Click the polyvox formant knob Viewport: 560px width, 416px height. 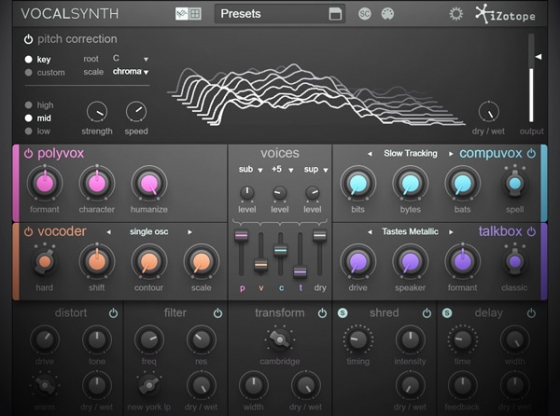(x=45, y=183)
